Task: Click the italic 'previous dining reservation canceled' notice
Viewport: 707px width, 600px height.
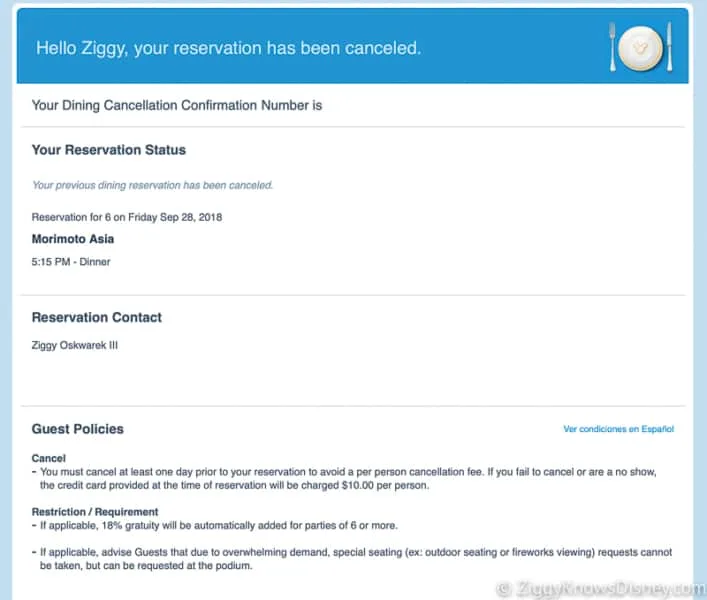Action: [x=152, y=185]
